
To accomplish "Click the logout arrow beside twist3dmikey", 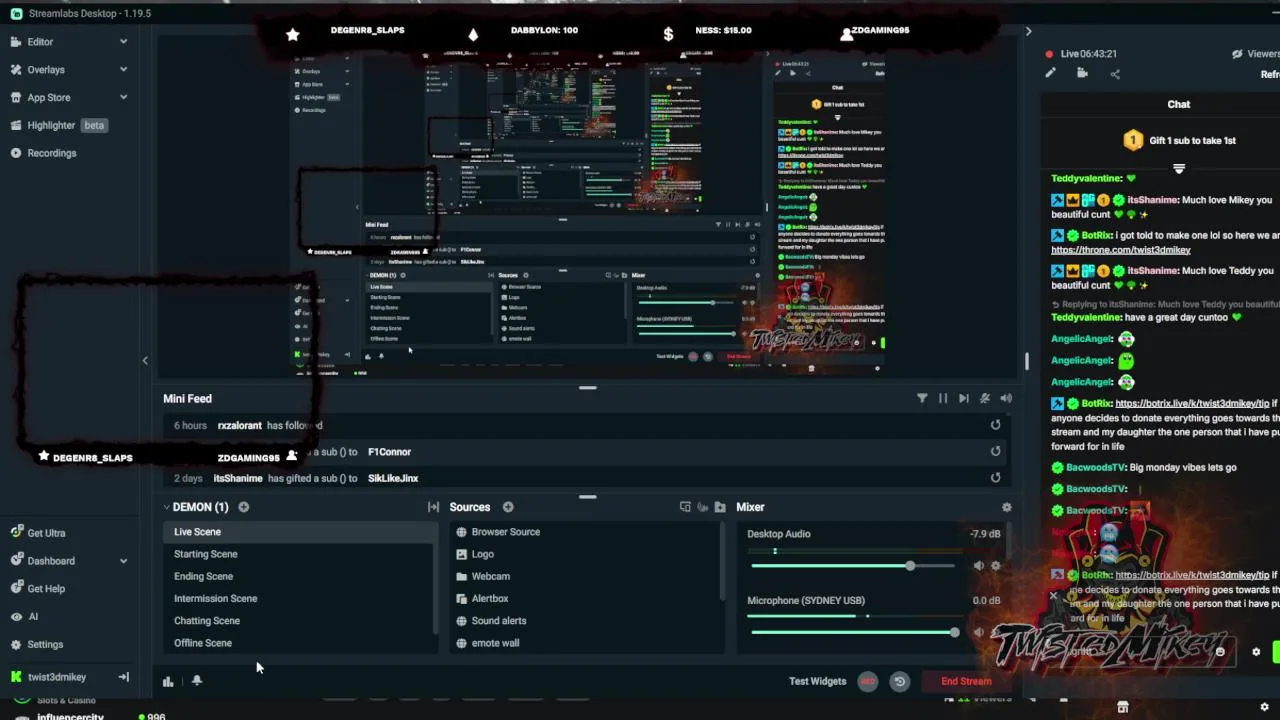I will (x=123, y=677).
